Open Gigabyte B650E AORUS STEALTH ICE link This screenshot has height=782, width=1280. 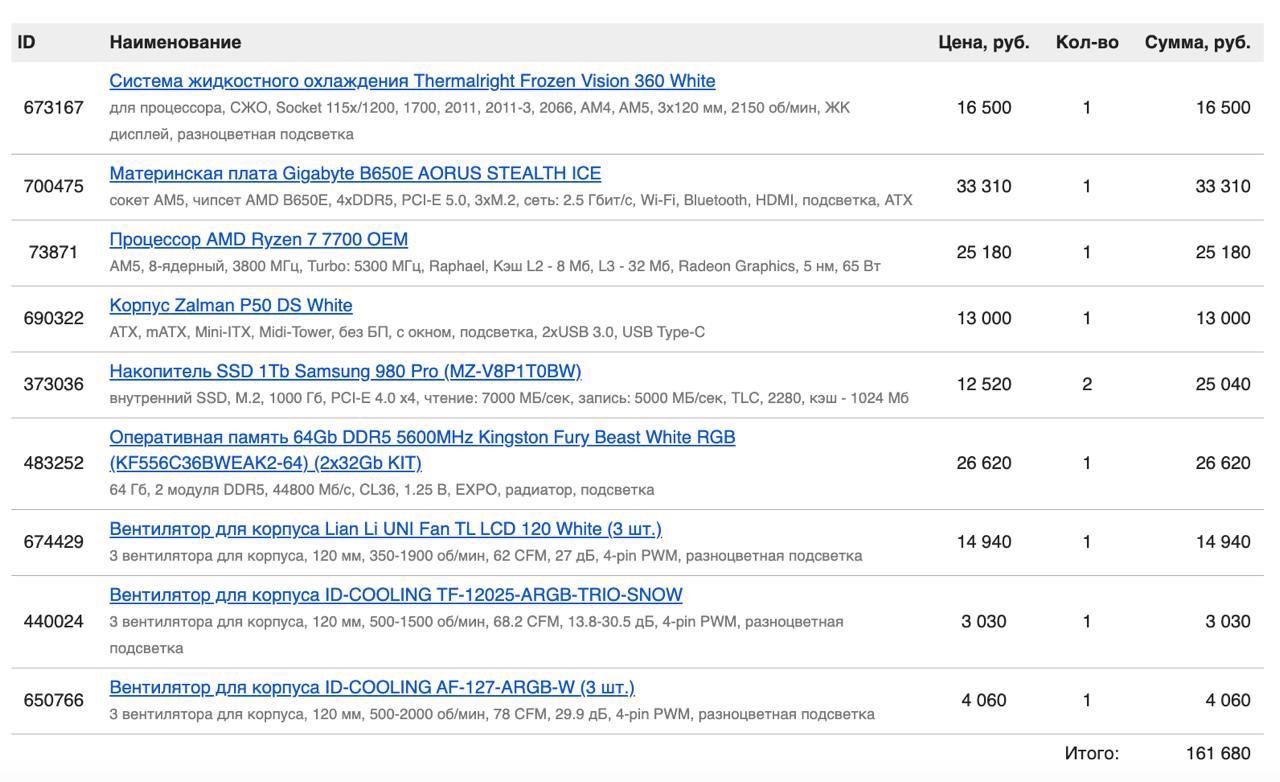[355, 173]
